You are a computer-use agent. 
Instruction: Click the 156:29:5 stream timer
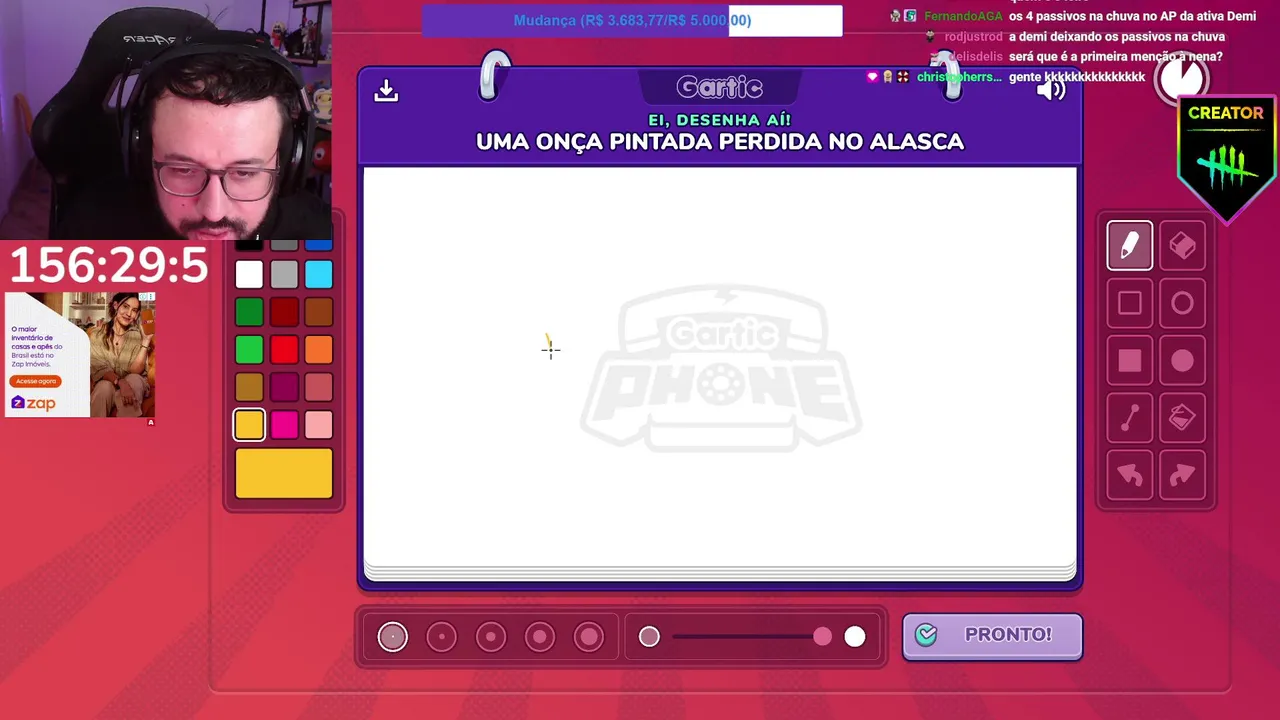108,266
